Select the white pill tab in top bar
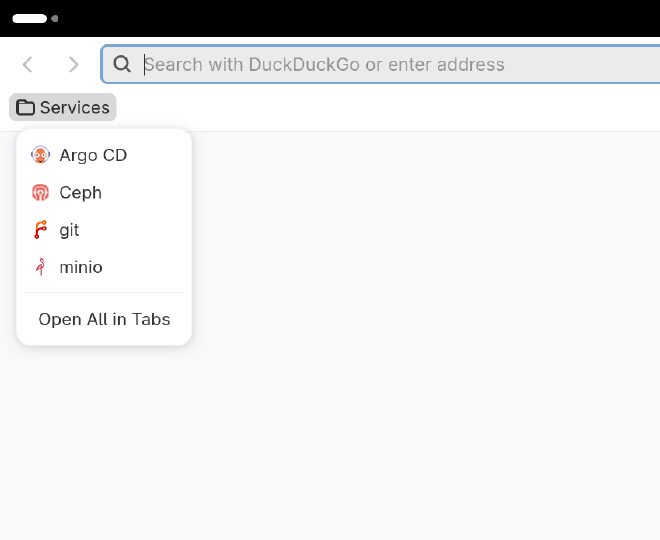Viewport: 660px width, 540px height. click(29, 19)
